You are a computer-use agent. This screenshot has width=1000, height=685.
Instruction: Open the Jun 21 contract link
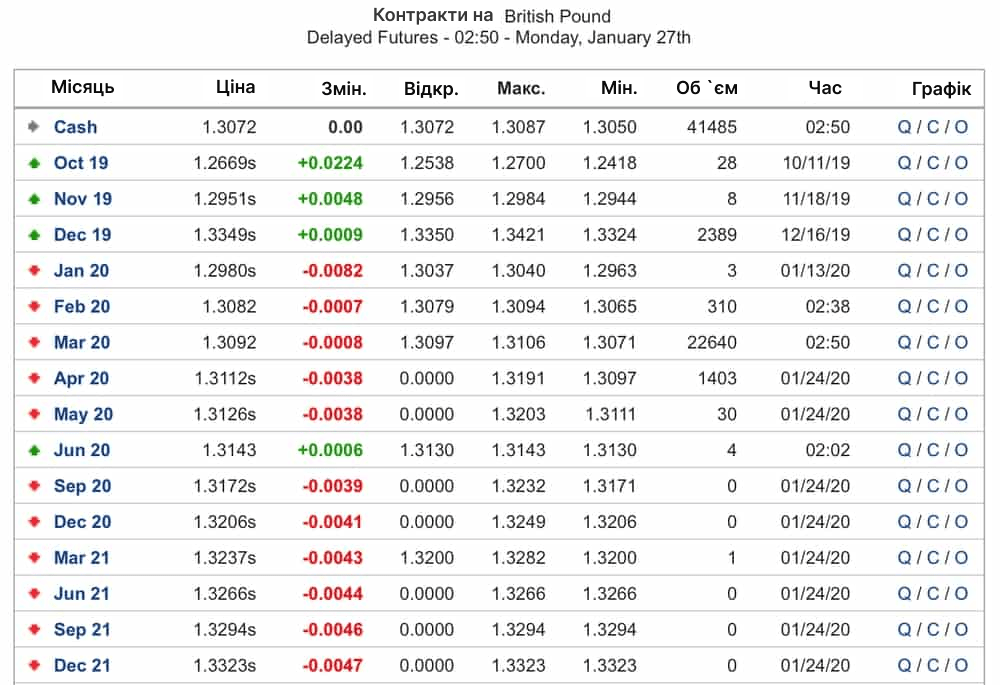coord(82,593)
